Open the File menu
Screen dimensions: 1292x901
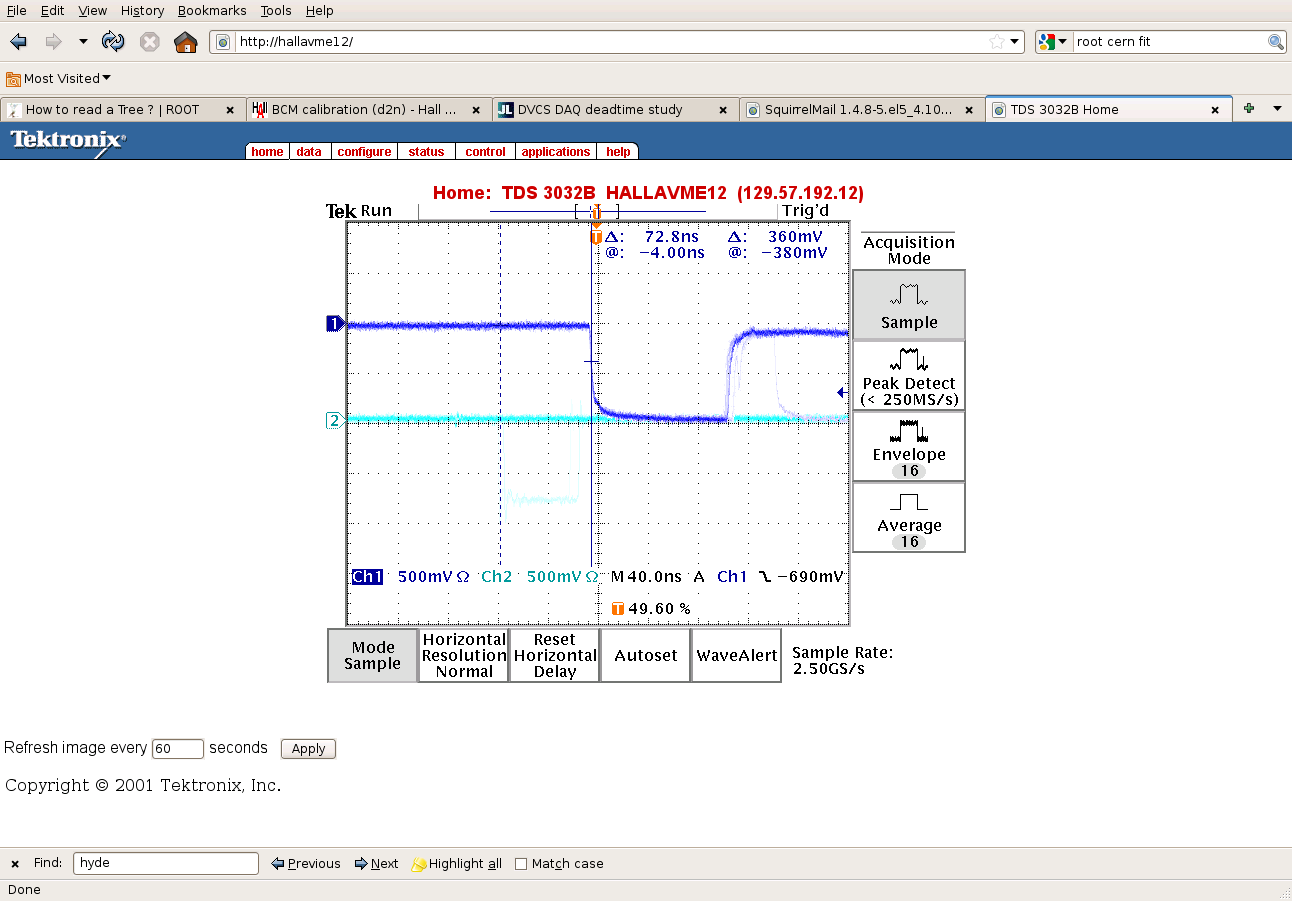(x=17, y=10)
